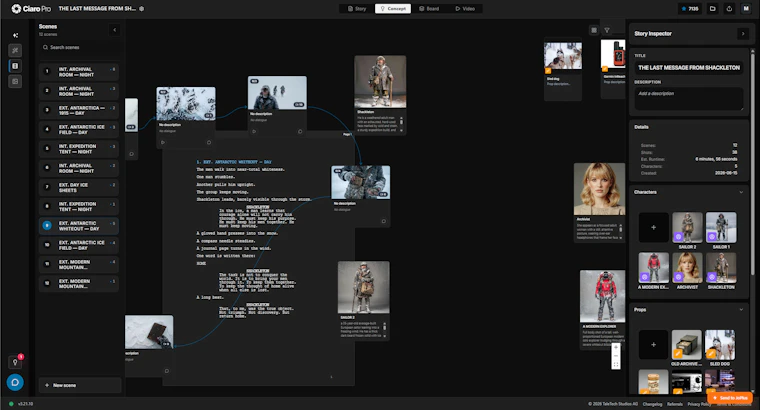This screenshot has height=410, width=760.
Task: Select A MODERN EX... character thumbnail in inspector
Action: pos(653,268)
